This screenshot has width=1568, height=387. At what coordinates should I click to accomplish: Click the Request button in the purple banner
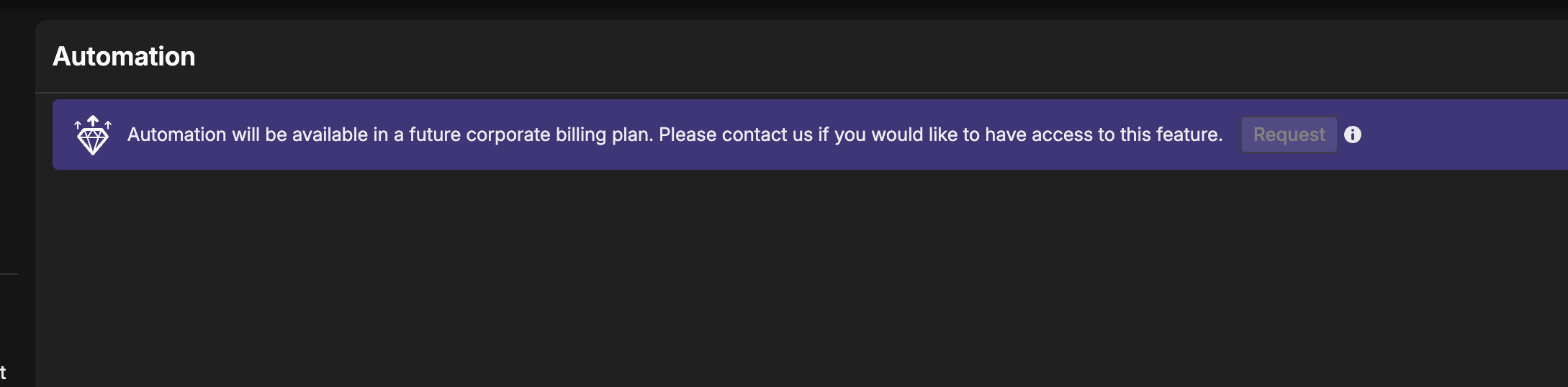click(1289, 135)
